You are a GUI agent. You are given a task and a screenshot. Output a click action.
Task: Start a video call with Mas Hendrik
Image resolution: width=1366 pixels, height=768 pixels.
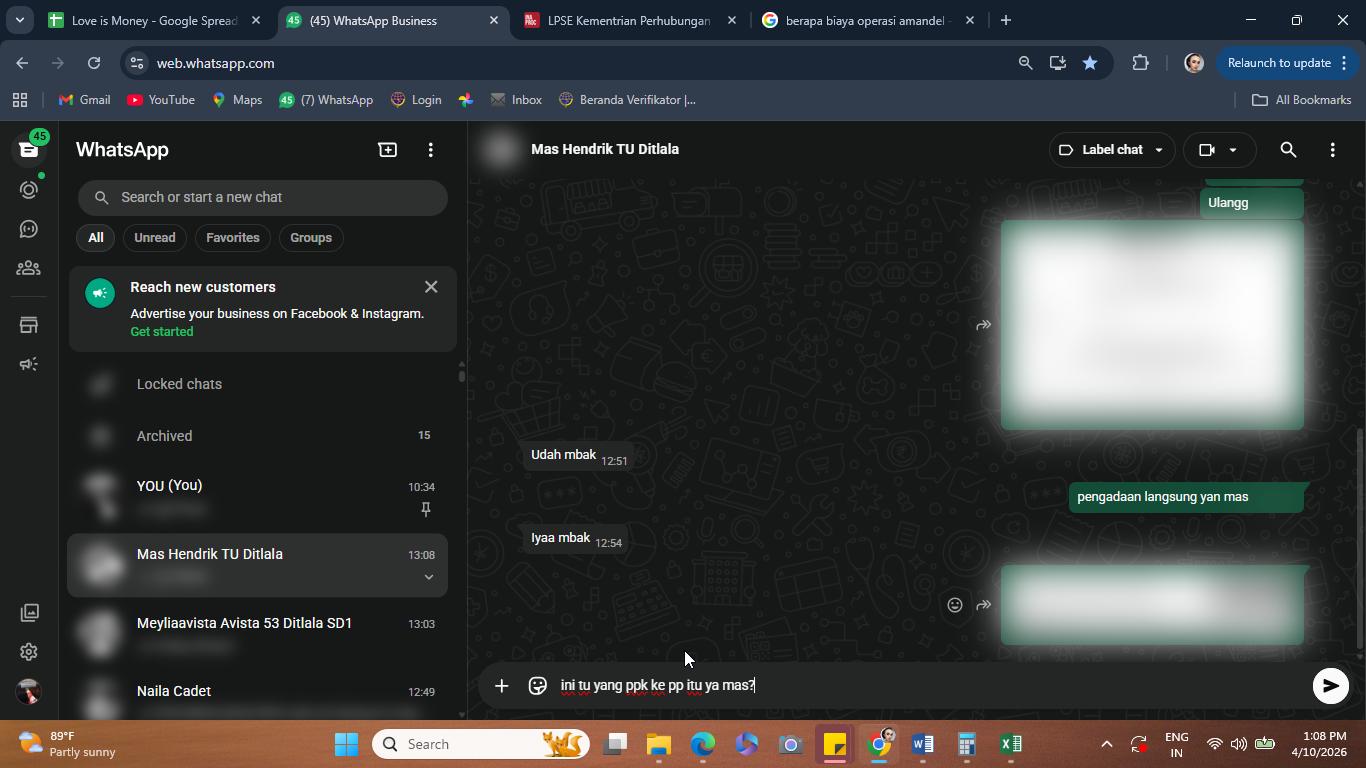tap(1207, 150)
